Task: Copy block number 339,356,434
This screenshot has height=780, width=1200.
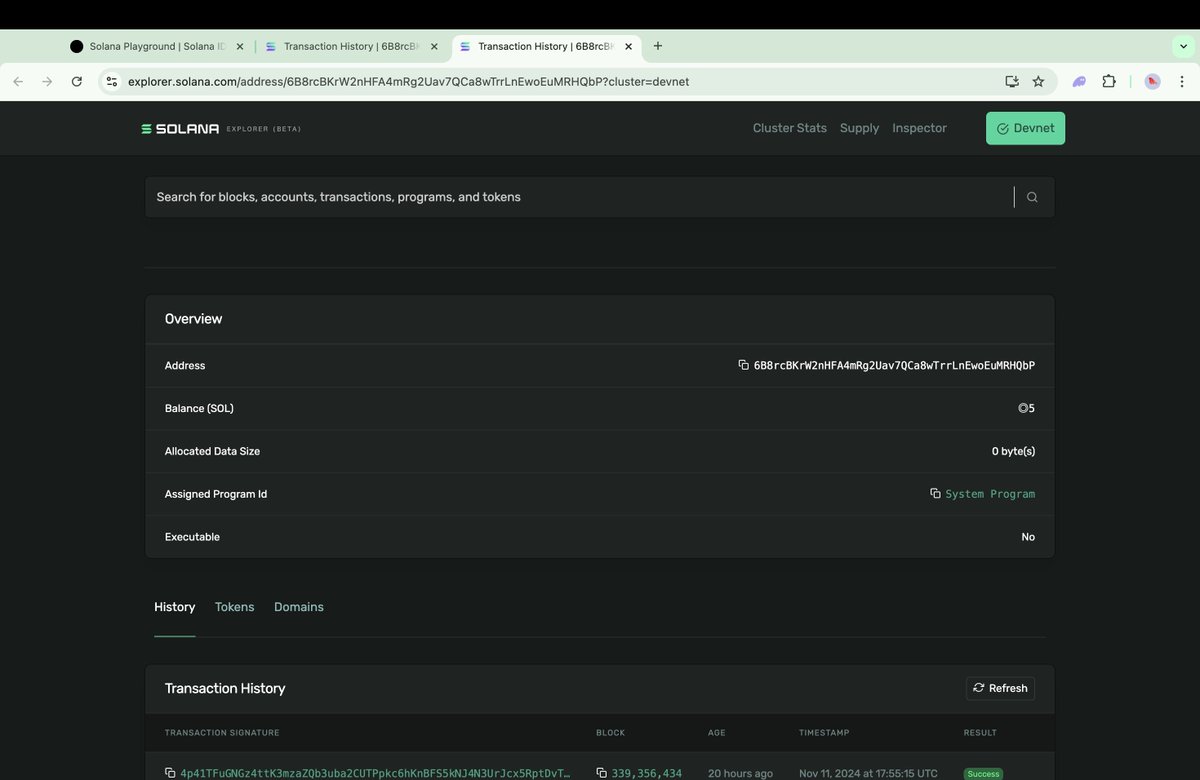Action: [x=601, y=773]
